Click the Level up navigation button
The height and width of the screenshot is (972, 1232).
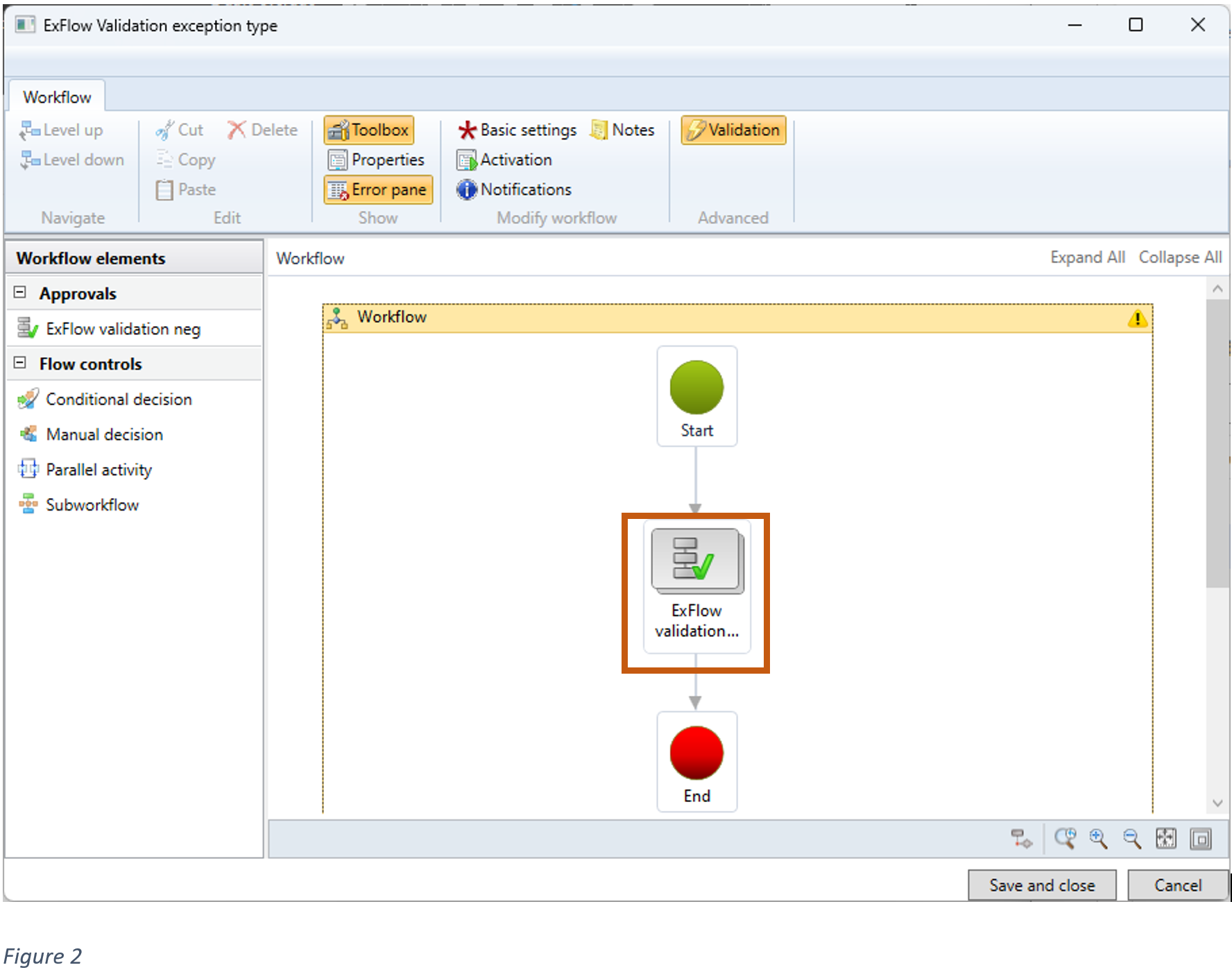(x=61, y=130)
